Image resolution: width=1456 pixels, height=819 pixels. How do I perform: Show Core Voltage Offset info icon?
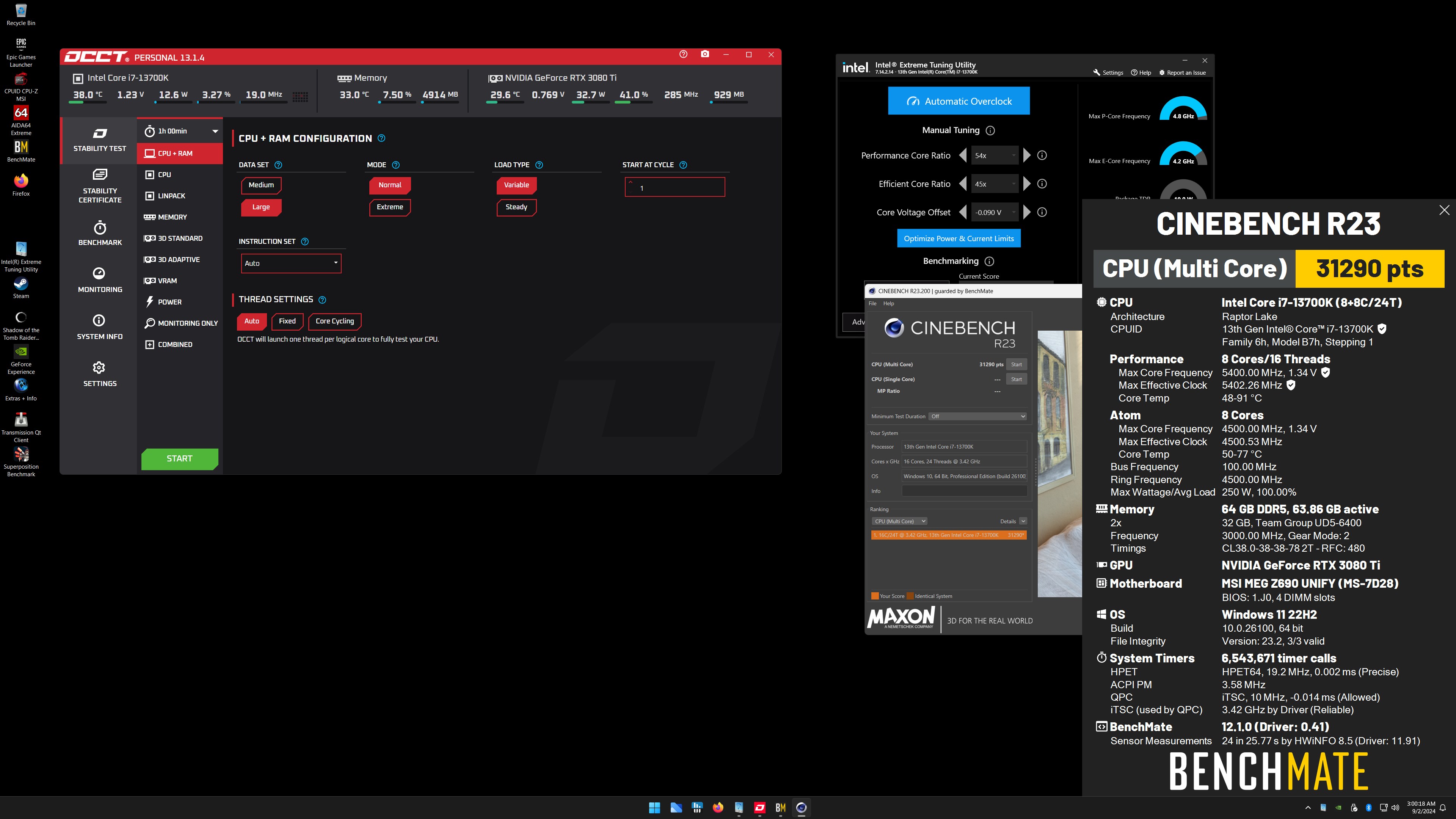(1042, 212)
